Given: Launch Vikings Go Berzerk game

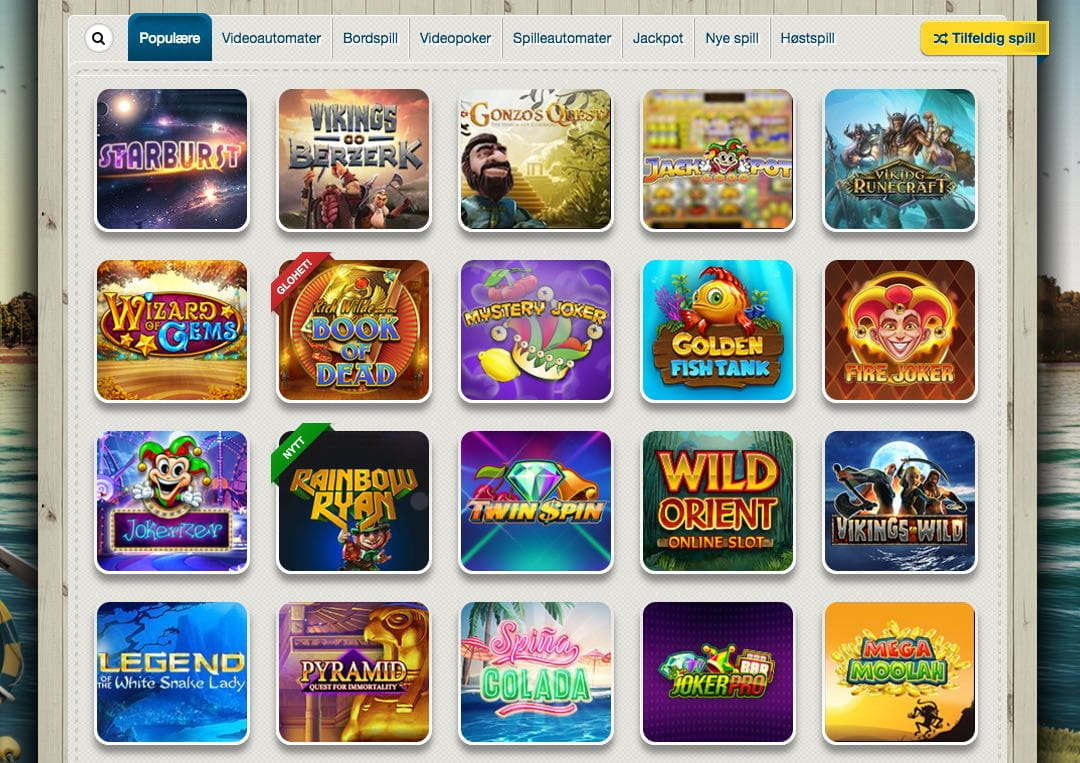Looking at the screenshot, I should pyautogui.click(x=353, y=159).
